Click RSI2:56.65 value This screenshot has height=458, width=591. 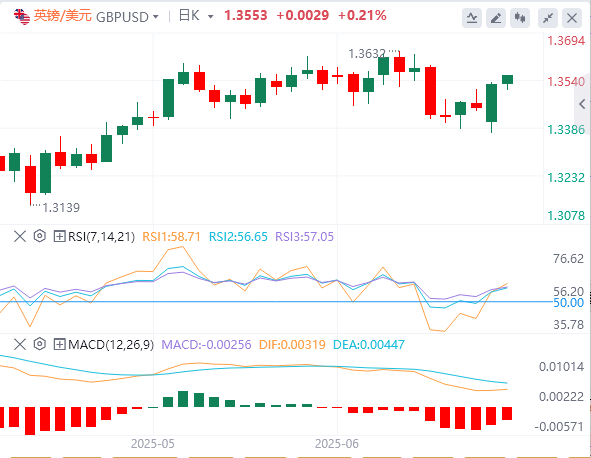(238, 237)
